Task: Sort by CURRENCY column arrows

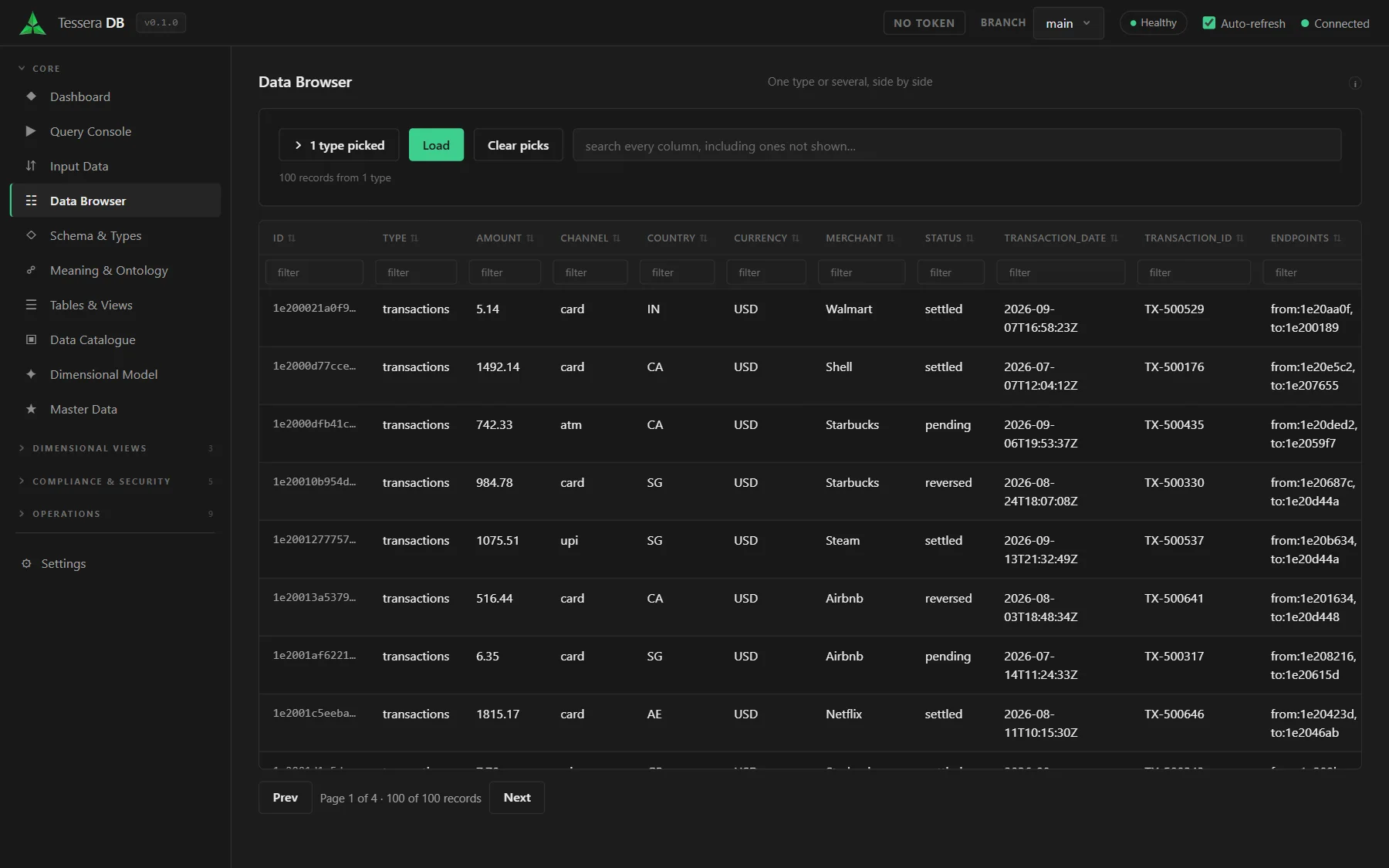Action: click(x=796, y=238)
